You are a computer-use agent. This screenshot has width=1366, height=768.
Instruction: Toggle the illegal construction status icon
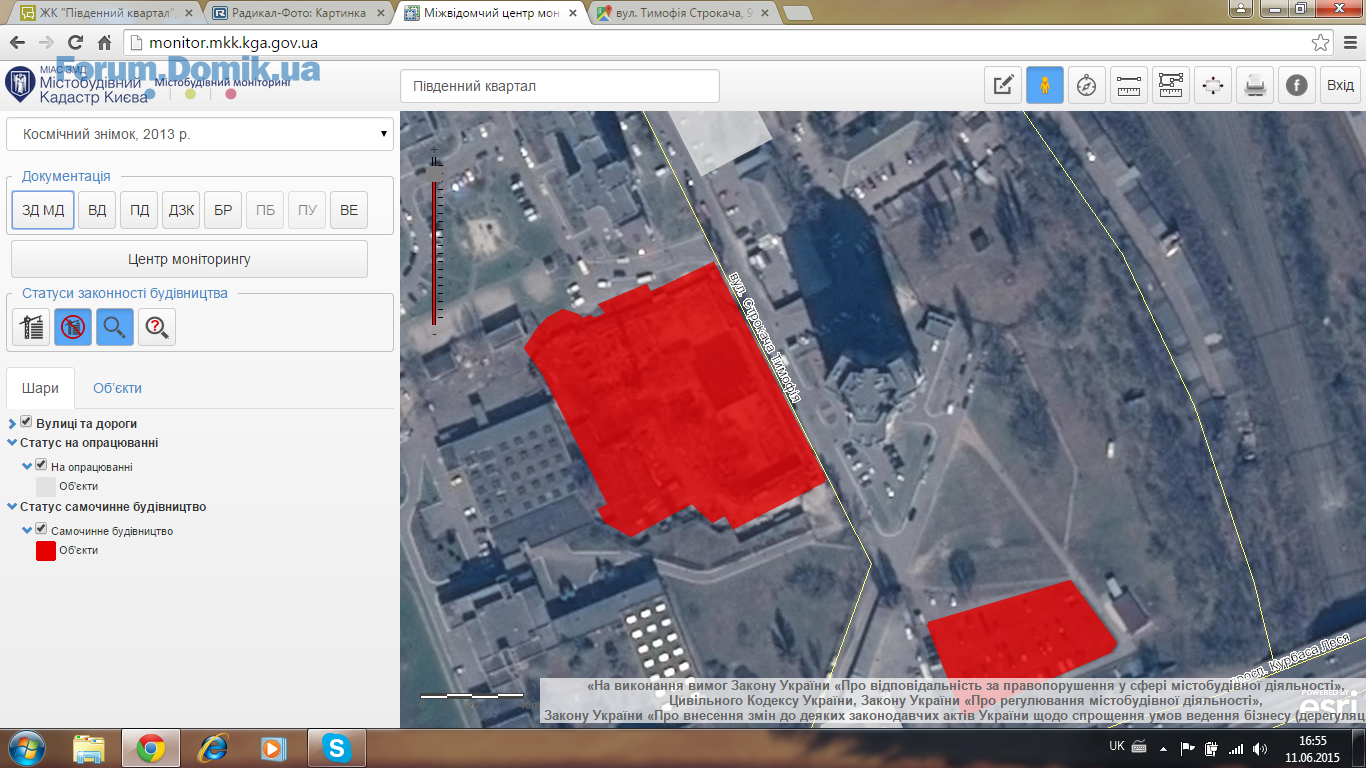(x=73, y=327)
